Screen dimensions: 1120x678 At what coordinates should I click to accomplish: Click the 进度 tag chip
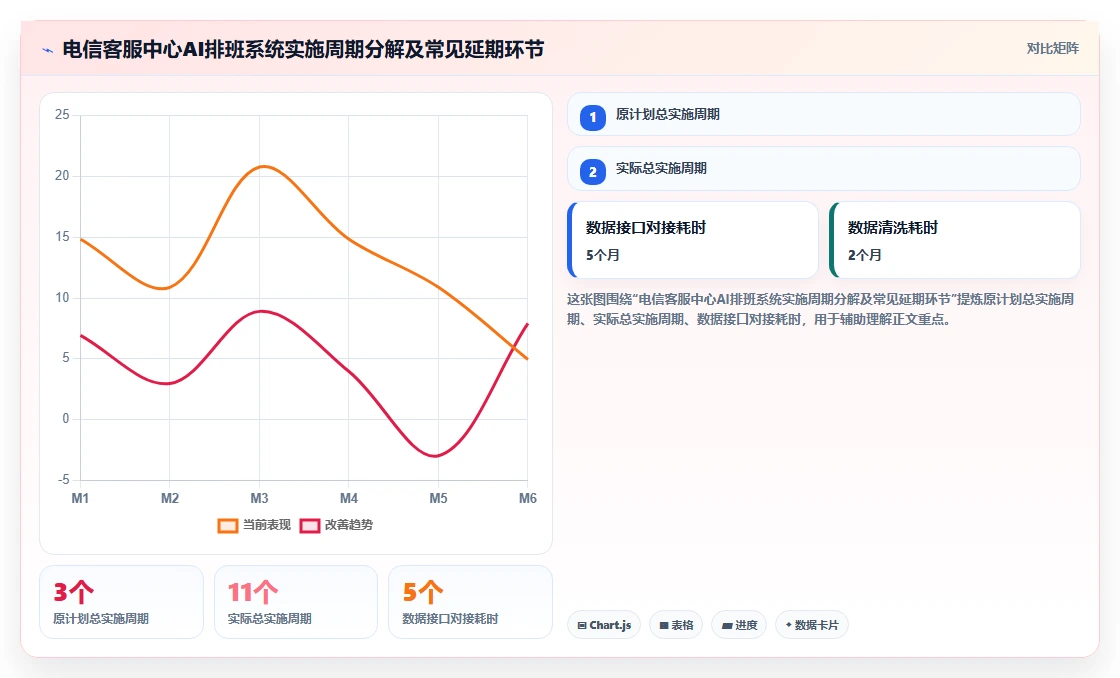point(739,625)
